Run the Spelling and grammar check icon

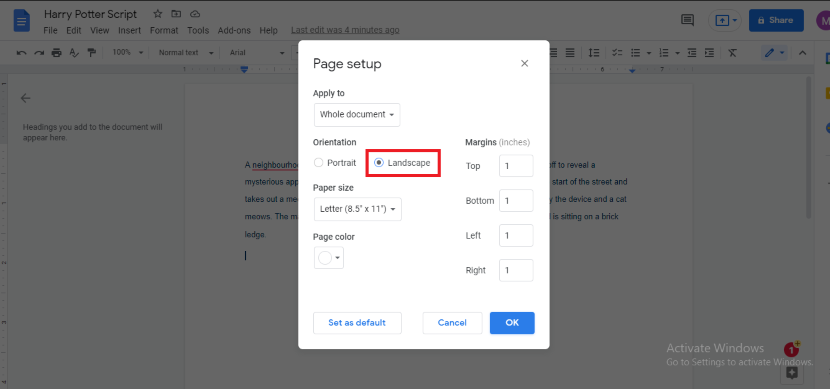pyautogui.click(x=74, y=52)
